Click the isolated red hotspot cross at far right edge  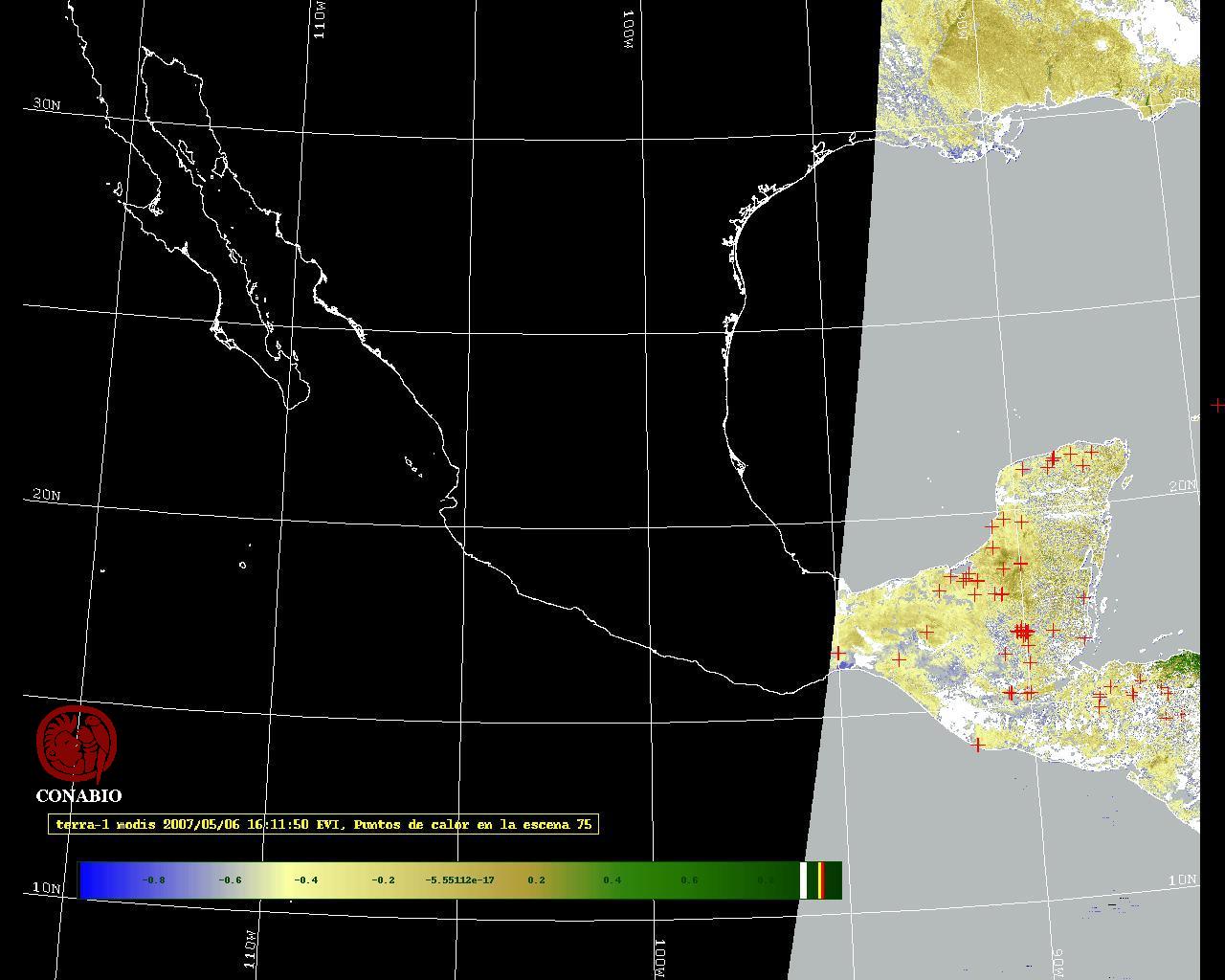coord(1216,405)
